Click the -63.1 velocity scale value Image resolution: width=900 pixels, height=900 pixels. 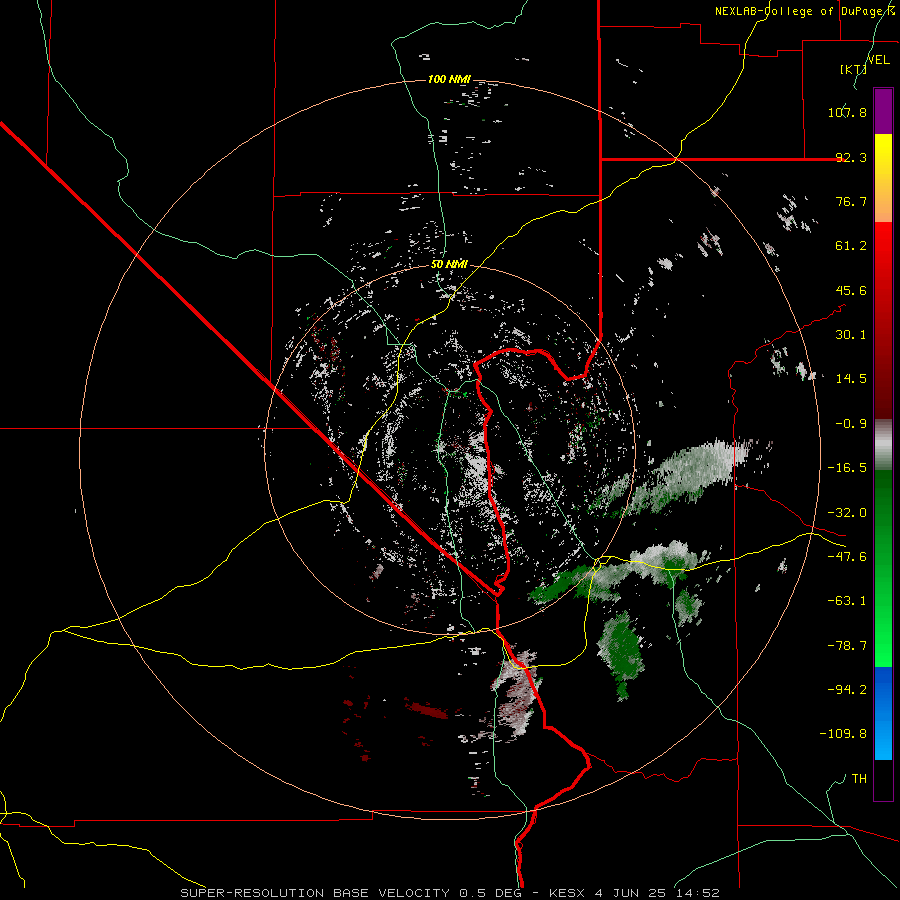[847, 601]
